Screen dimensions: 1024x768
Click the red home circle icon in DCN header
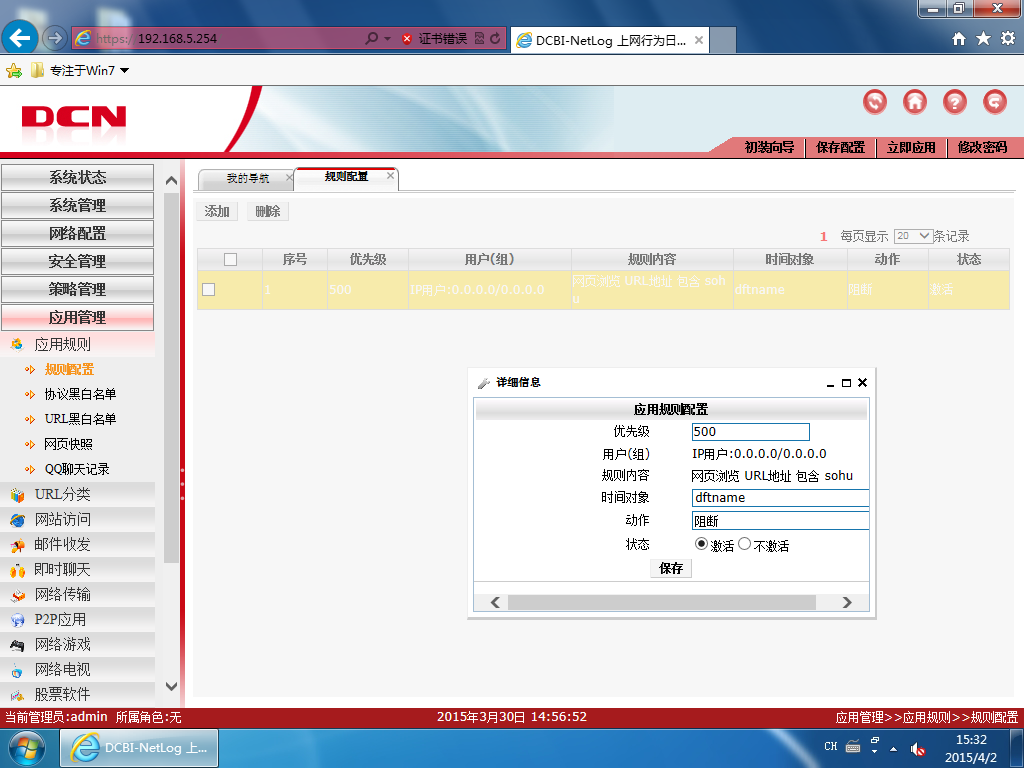coord(914,102)
